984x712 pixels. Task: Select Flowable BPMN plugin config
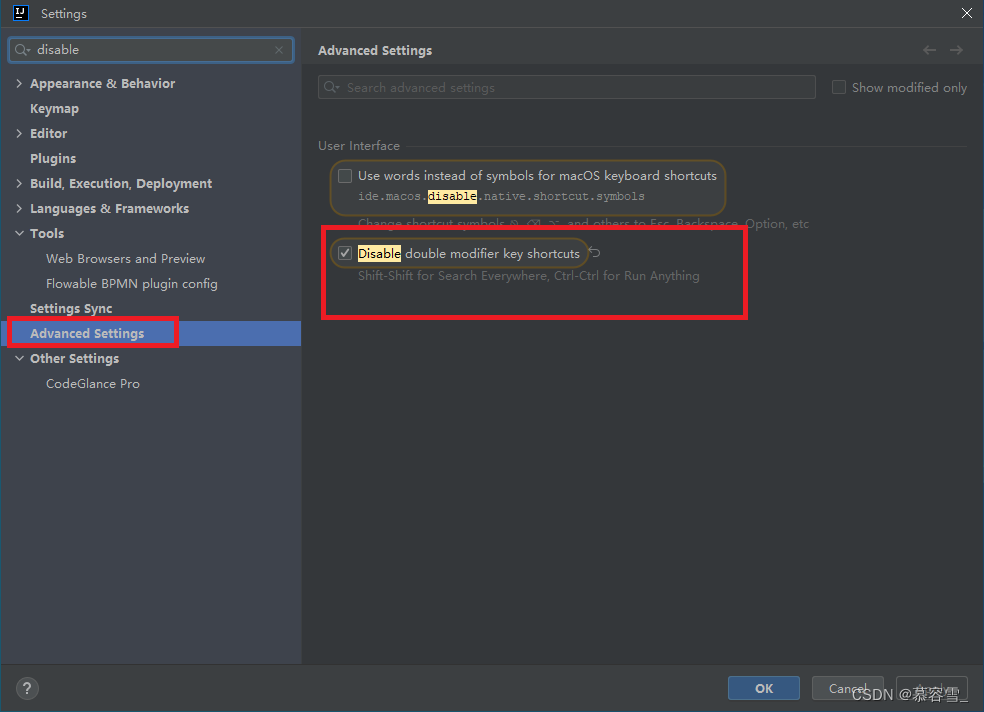tap(132, 284)
